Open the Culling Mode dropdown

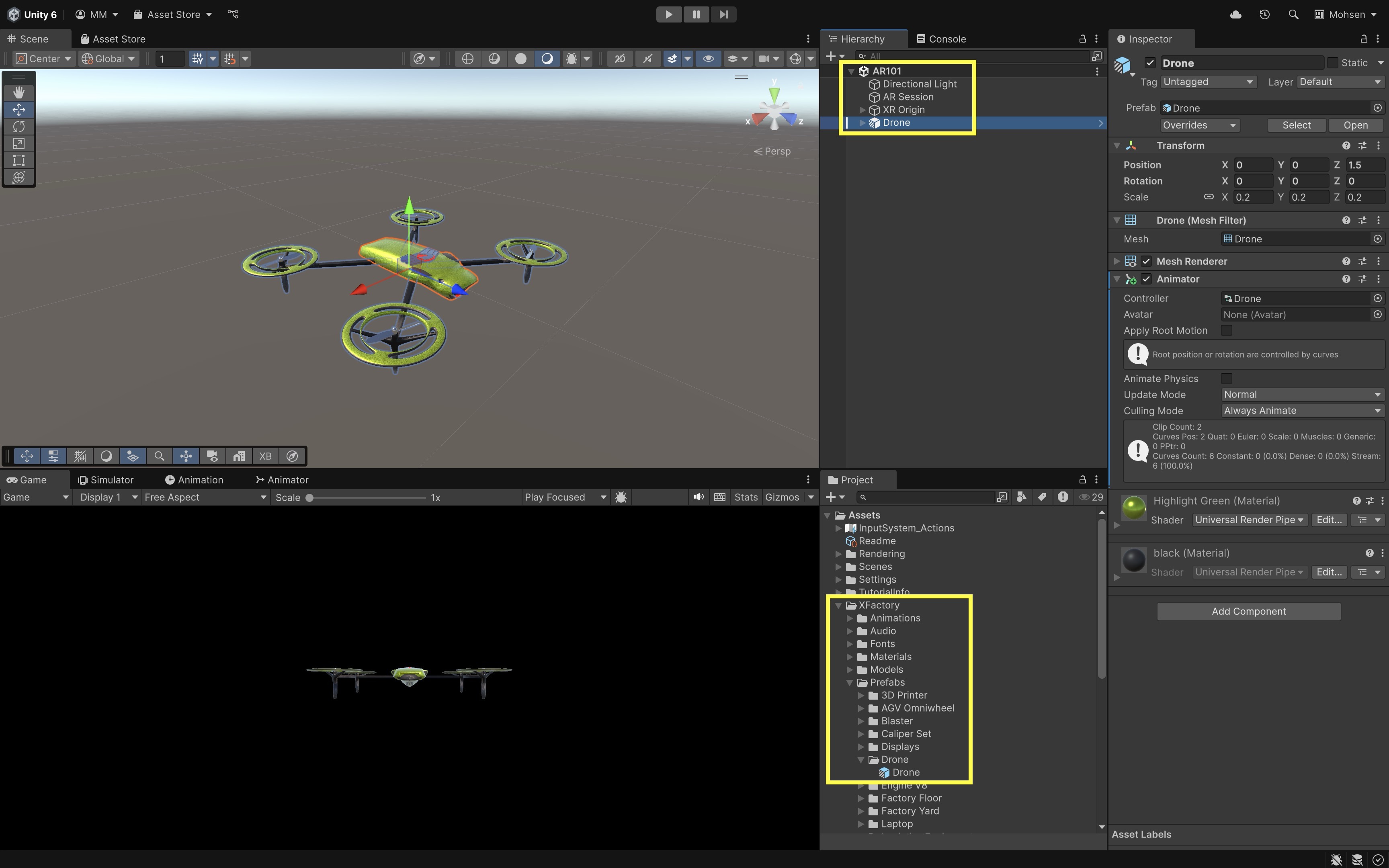(x=1302, y=410)
